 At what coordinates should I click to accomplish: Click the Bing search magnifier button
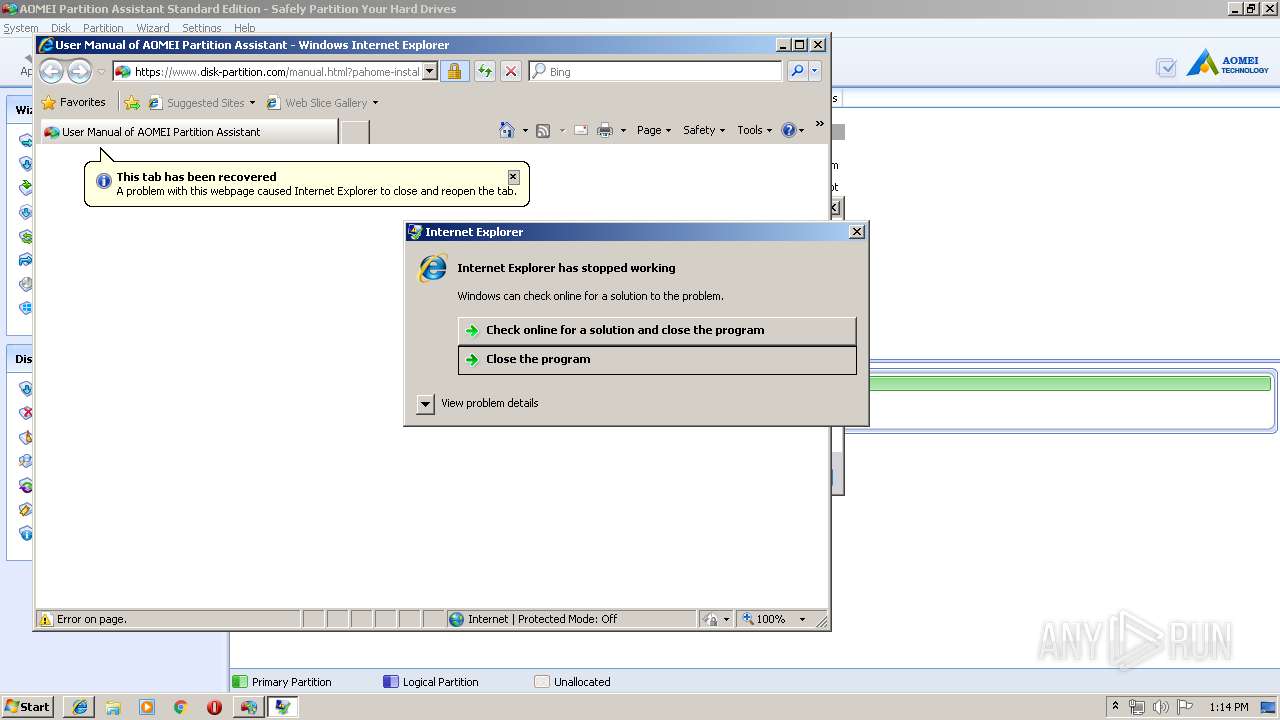click(x=797, y=71)
